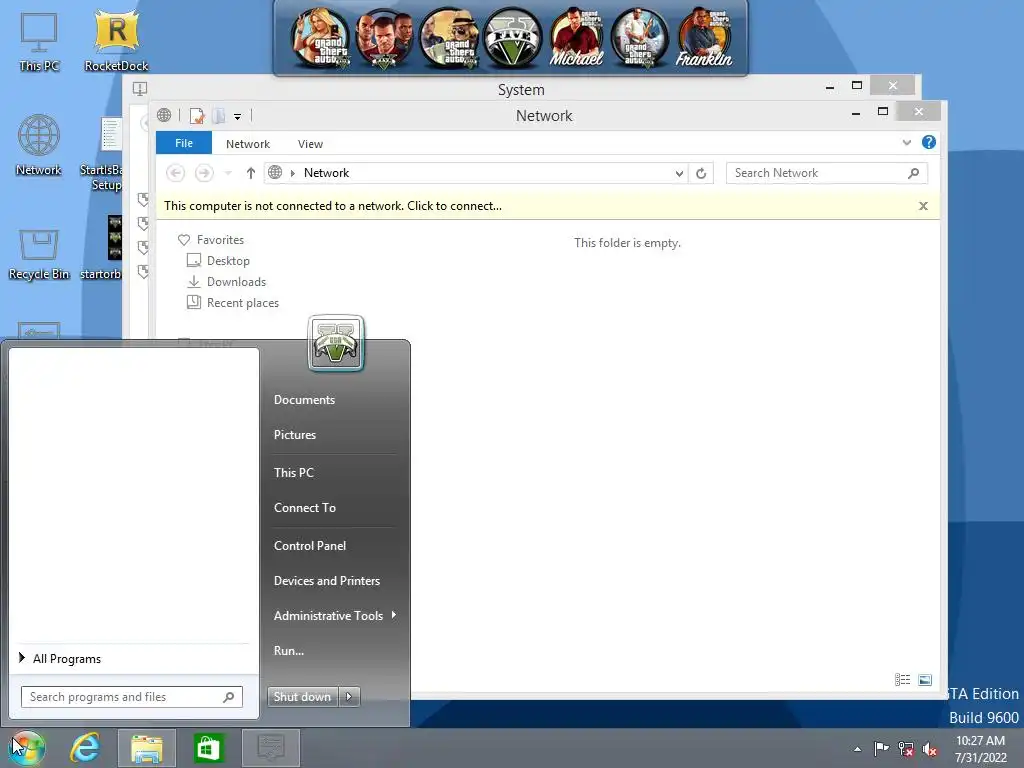This screenshot has width=1024, height=768.
Task: Click the Forward navigation arrow
Action: pyautogui.click(x=204, y=173)
